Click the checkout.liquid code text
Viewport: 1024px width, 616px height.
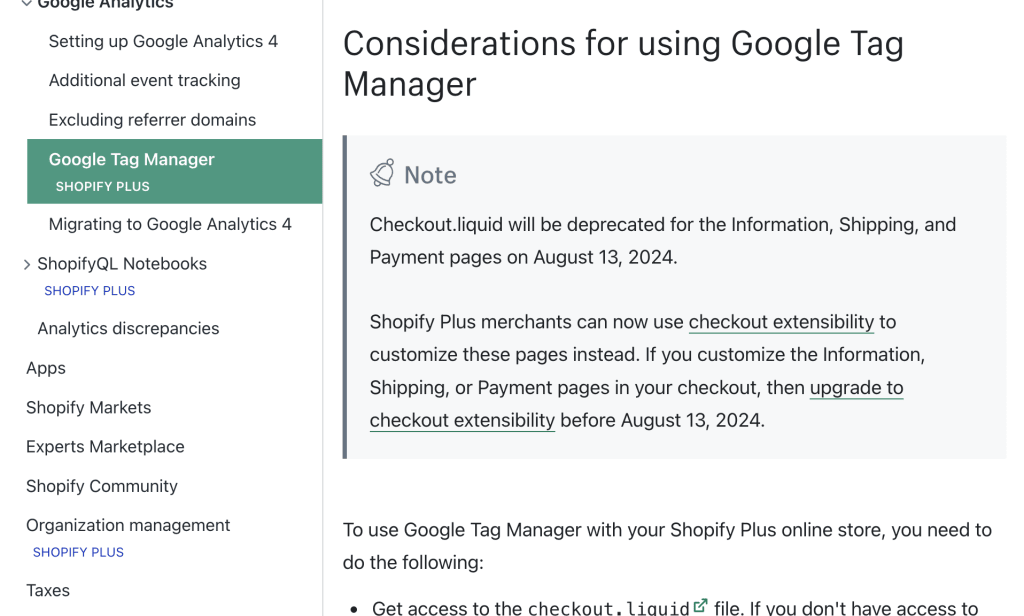pos(609,609)
